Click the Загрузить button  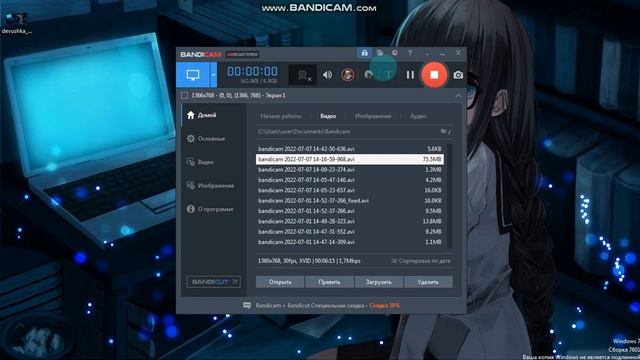coord(379,282)
